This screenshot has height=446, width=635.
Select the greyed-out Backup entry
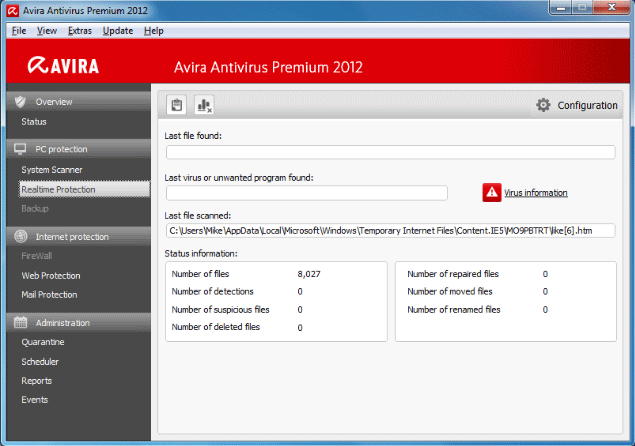click(x=35, y=209)
